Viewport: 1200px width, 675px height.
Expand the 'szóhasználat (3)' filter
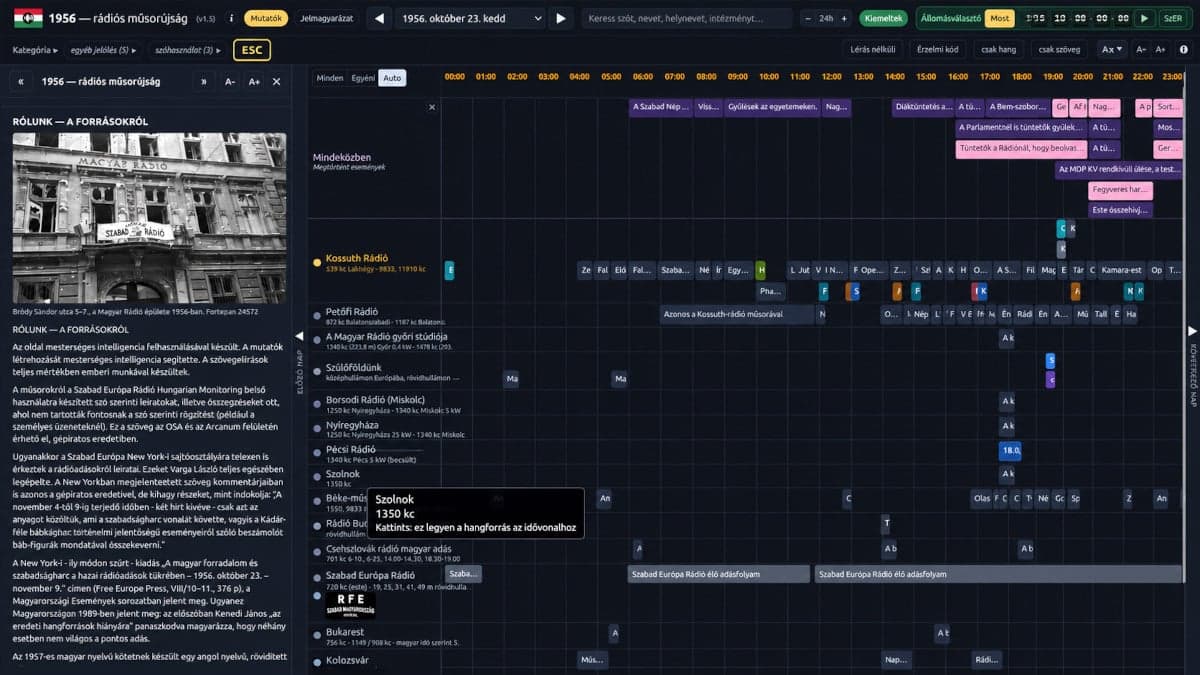[x=187, y=50]
